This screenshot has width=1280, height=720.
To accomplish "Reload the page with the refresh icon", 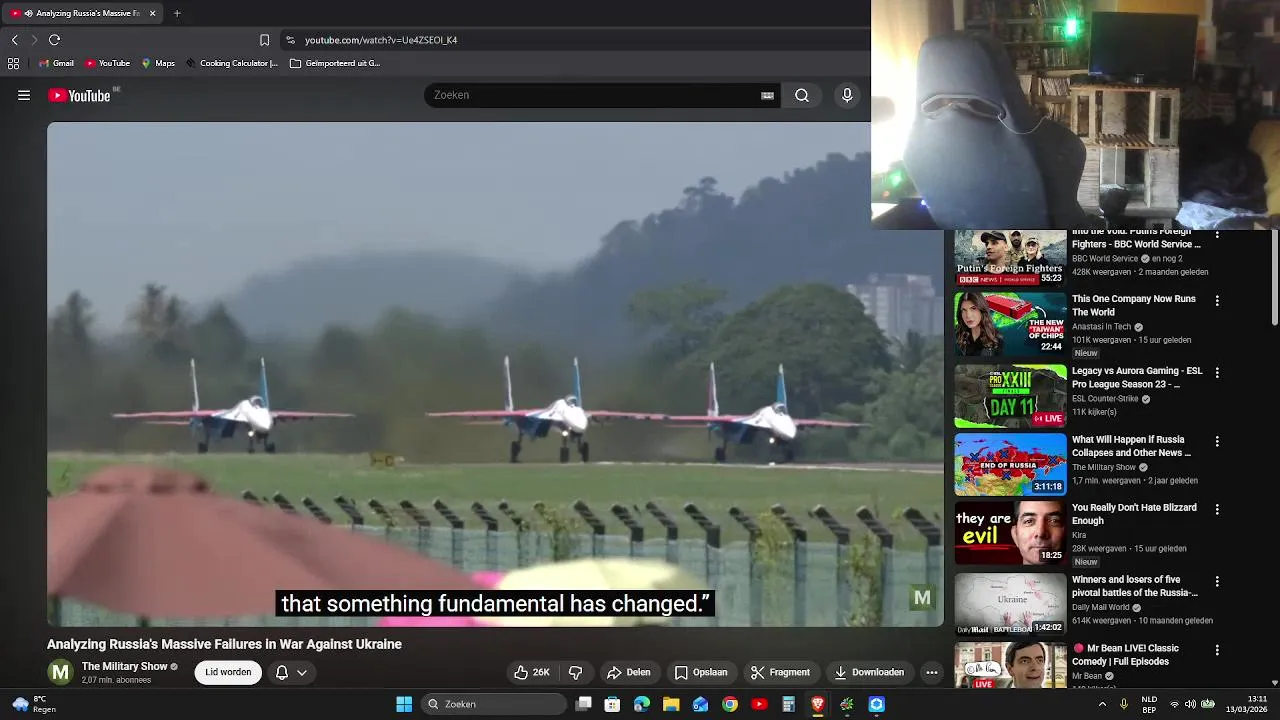I will click(x=54, y=40).
